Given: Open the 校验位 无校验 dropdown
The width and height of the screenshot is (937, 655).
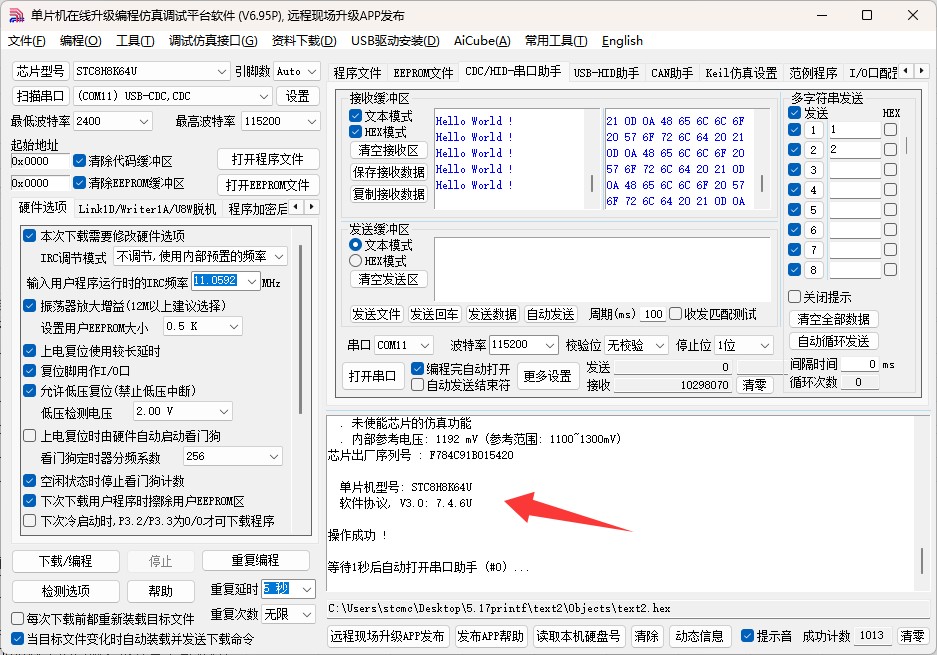Looking at the screenshot, I should [660, 345].
